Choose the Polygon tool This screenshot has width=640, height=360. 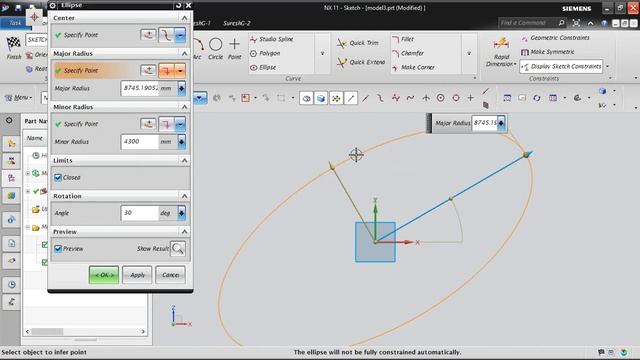point(265,53)
